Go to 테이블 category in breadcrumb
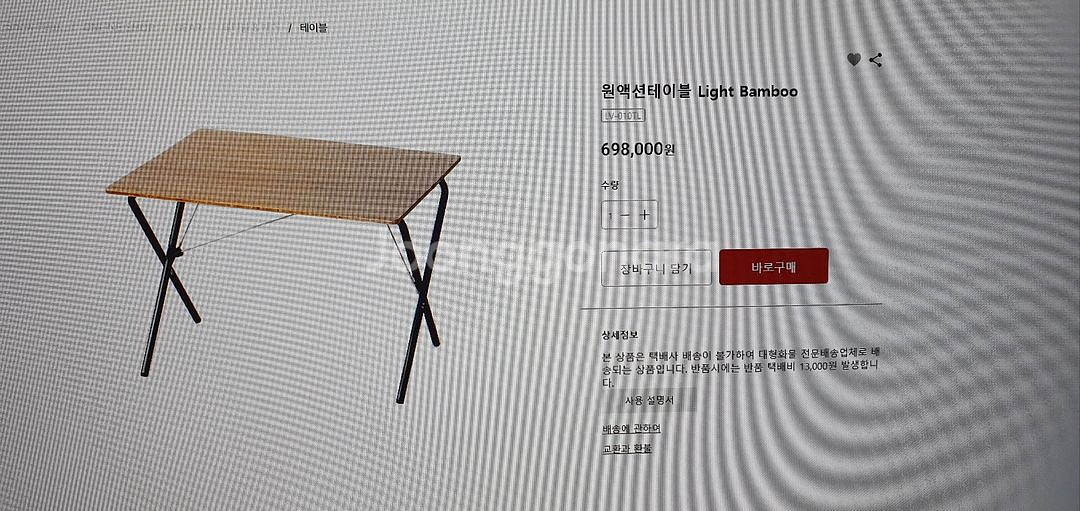1080x511 pixels. click(313, 28)
